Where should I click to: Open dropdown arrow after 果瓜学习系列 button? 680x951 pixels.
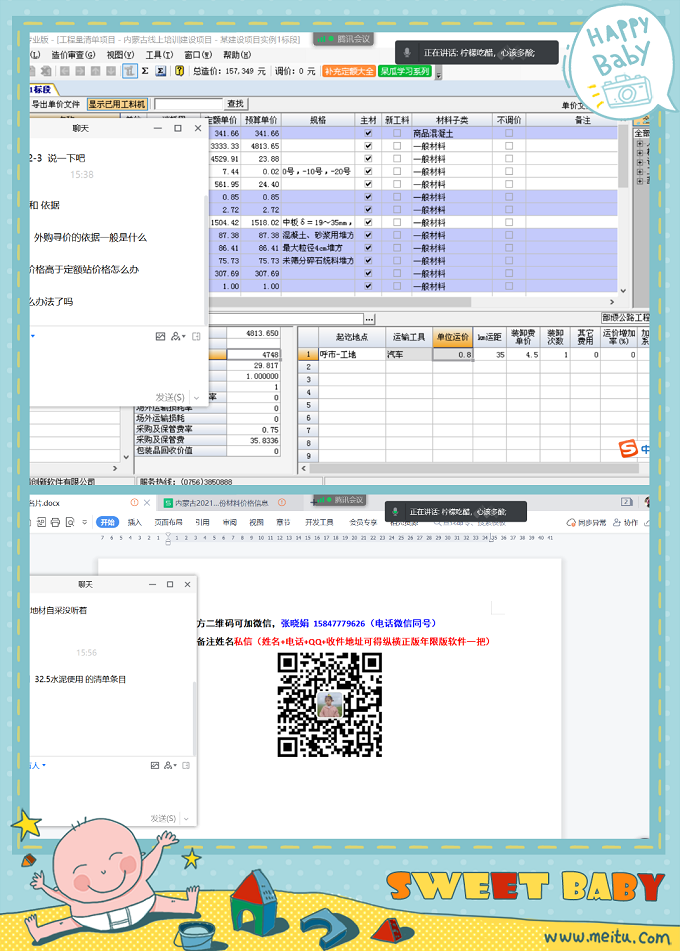click(439, 73)
